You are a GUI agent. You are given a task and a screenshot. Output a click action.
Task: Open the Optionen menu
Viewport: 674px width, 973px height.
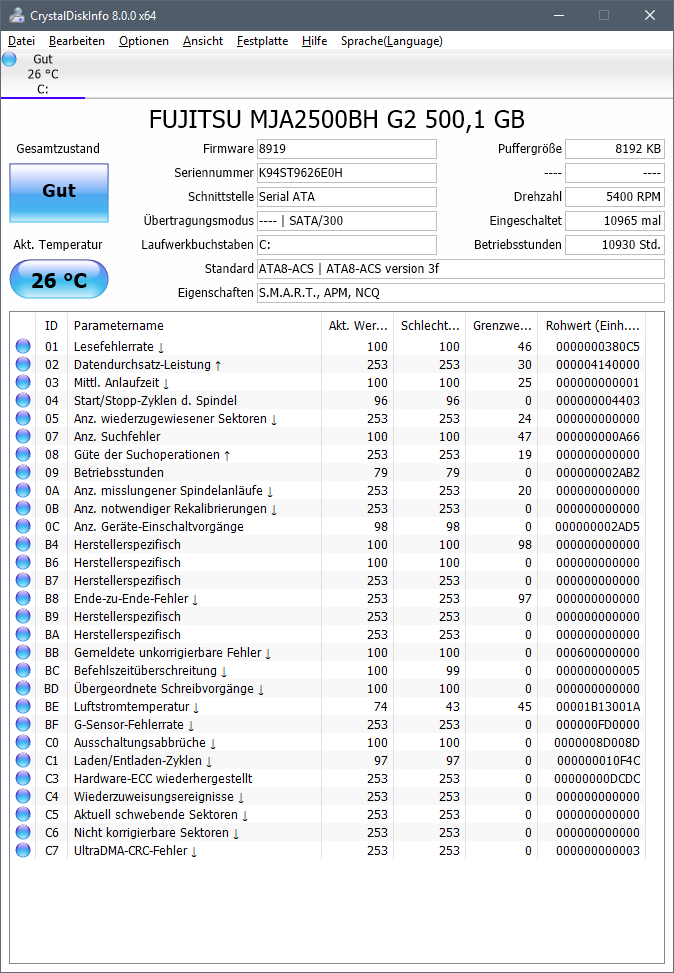(144, 41)
